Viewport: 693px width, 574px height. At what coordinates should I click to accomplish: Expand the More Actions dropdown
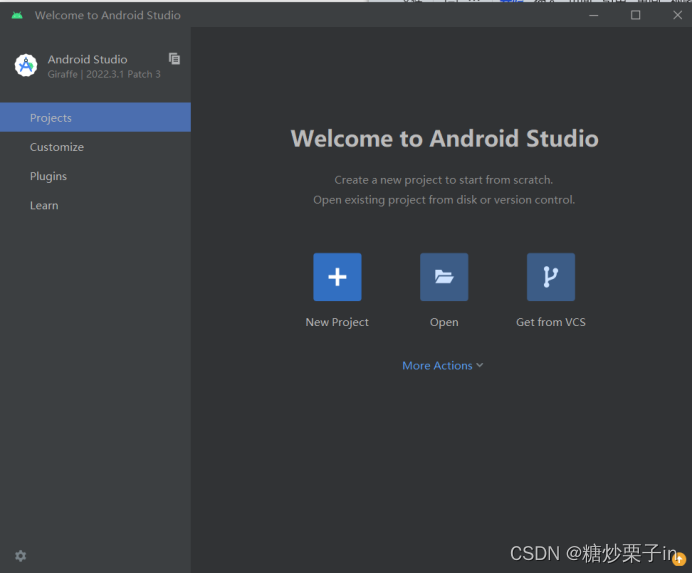pos(442,365)
